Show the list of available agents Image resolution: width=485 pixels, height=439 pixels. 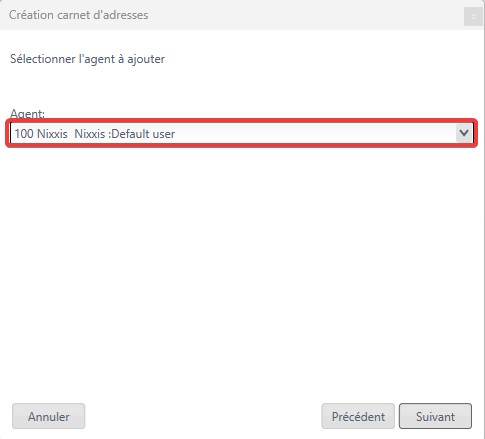click(x=464, y=133)
